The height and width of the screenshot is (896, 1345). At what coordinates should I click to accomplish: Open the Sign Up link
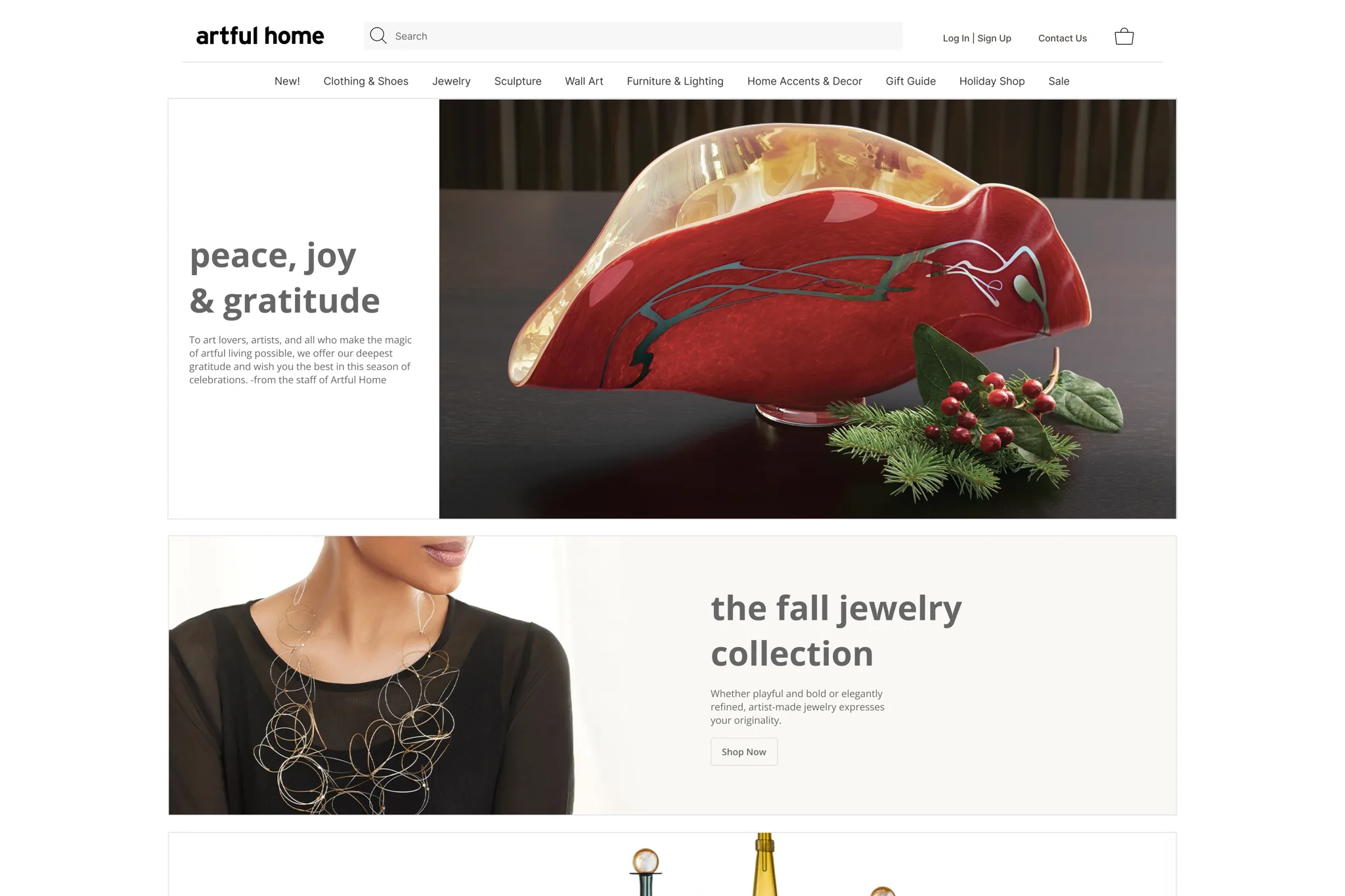tap(994, 38)
